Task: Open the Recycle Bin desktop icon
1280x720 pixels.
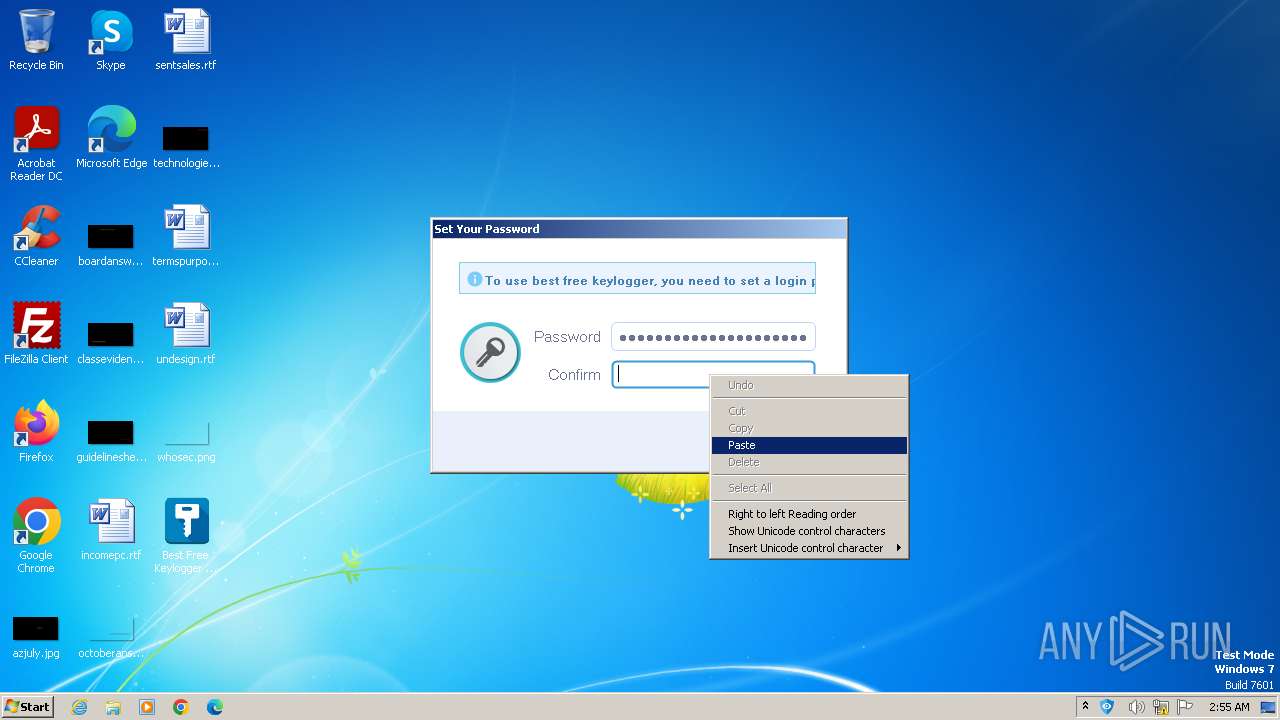Action: (x=36, y=40)
